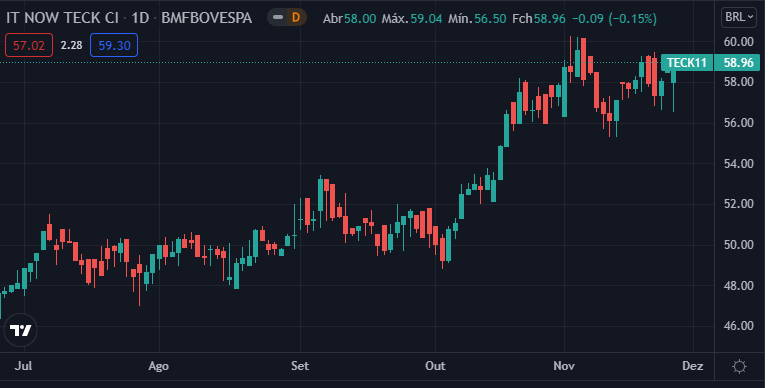Click the Out time axis label
Screen dimensions: 769x388
435,366
